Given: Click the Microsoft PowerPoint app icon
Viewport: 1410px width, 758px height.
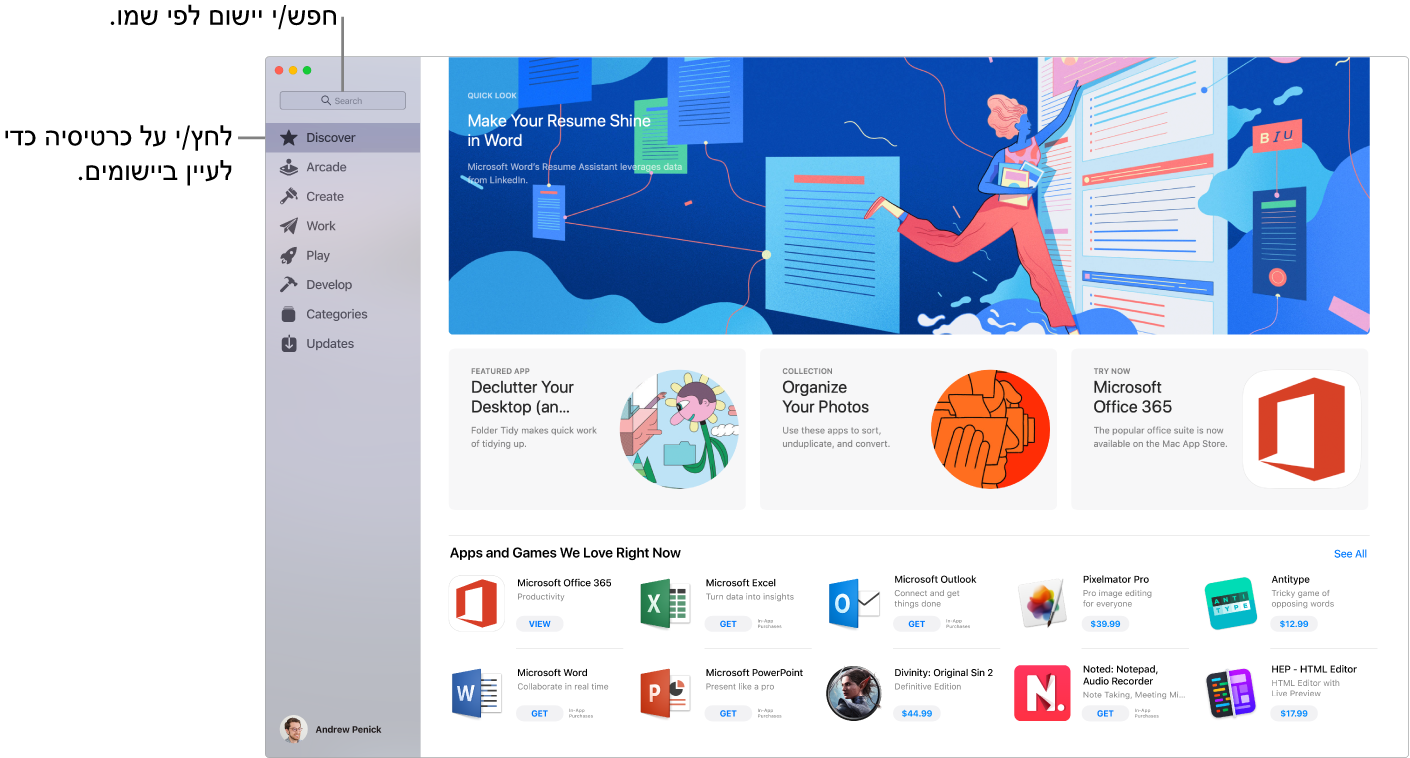Looking at the screenshot, I should click(665, 693).
